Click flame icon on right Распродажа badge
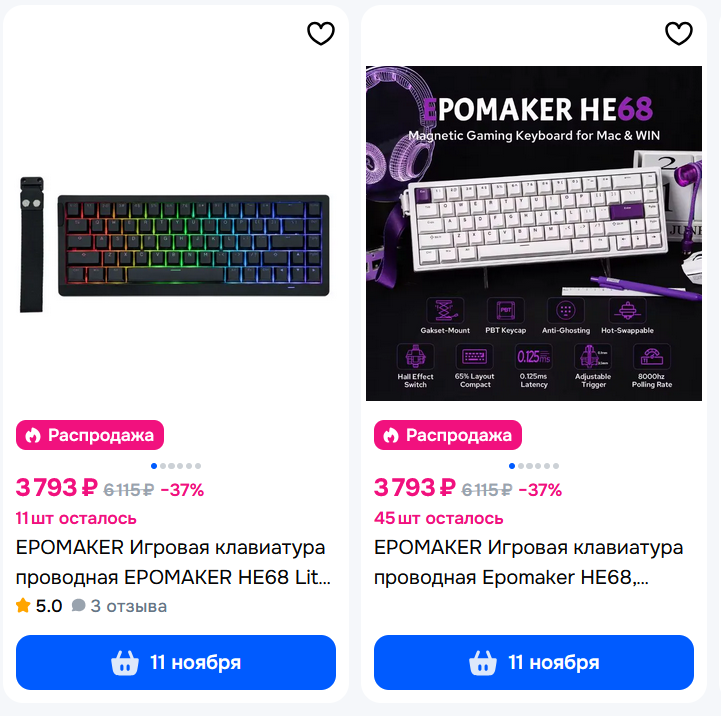721x716 pixels. point(390,435)
